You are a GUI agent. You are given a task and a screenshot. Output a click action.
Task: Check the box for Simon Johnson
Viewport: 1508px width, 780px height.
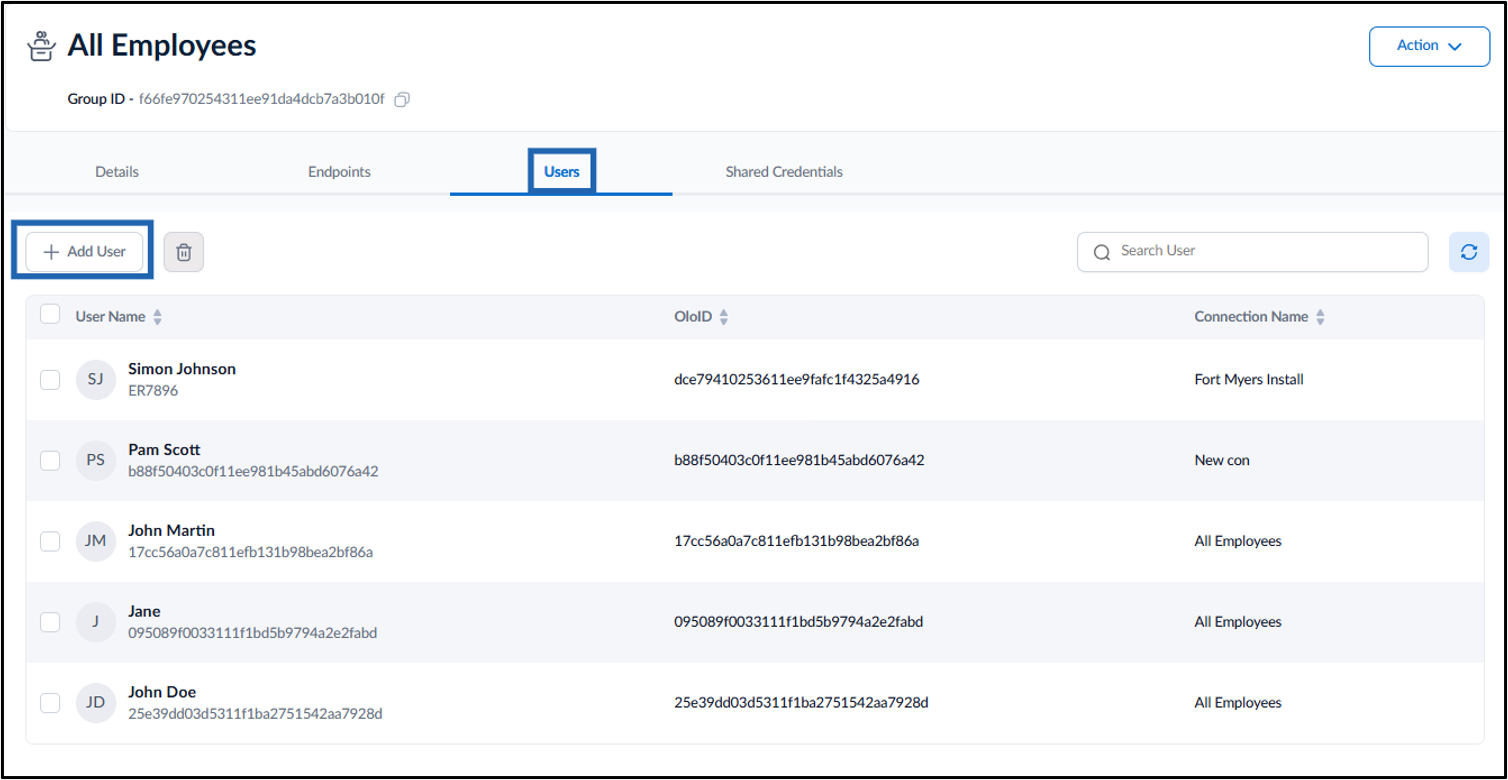coord(50,380)
